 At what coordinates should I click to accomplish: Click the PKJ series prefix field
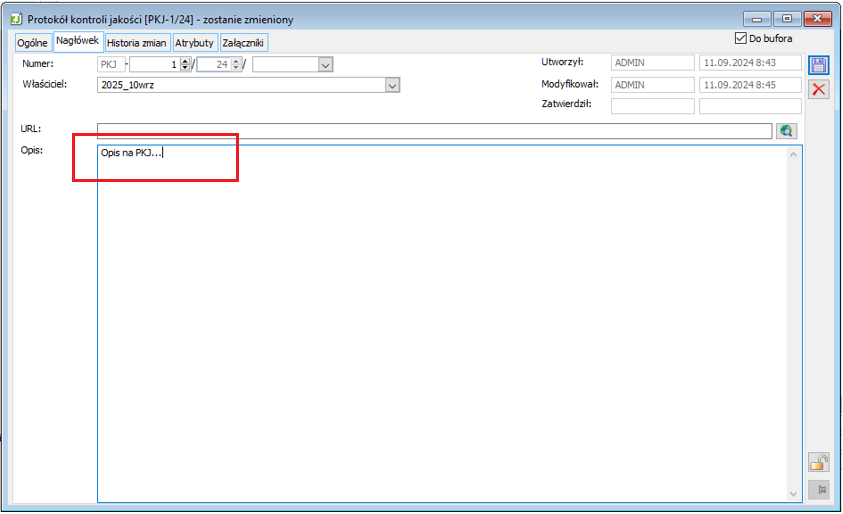[111, 65]
